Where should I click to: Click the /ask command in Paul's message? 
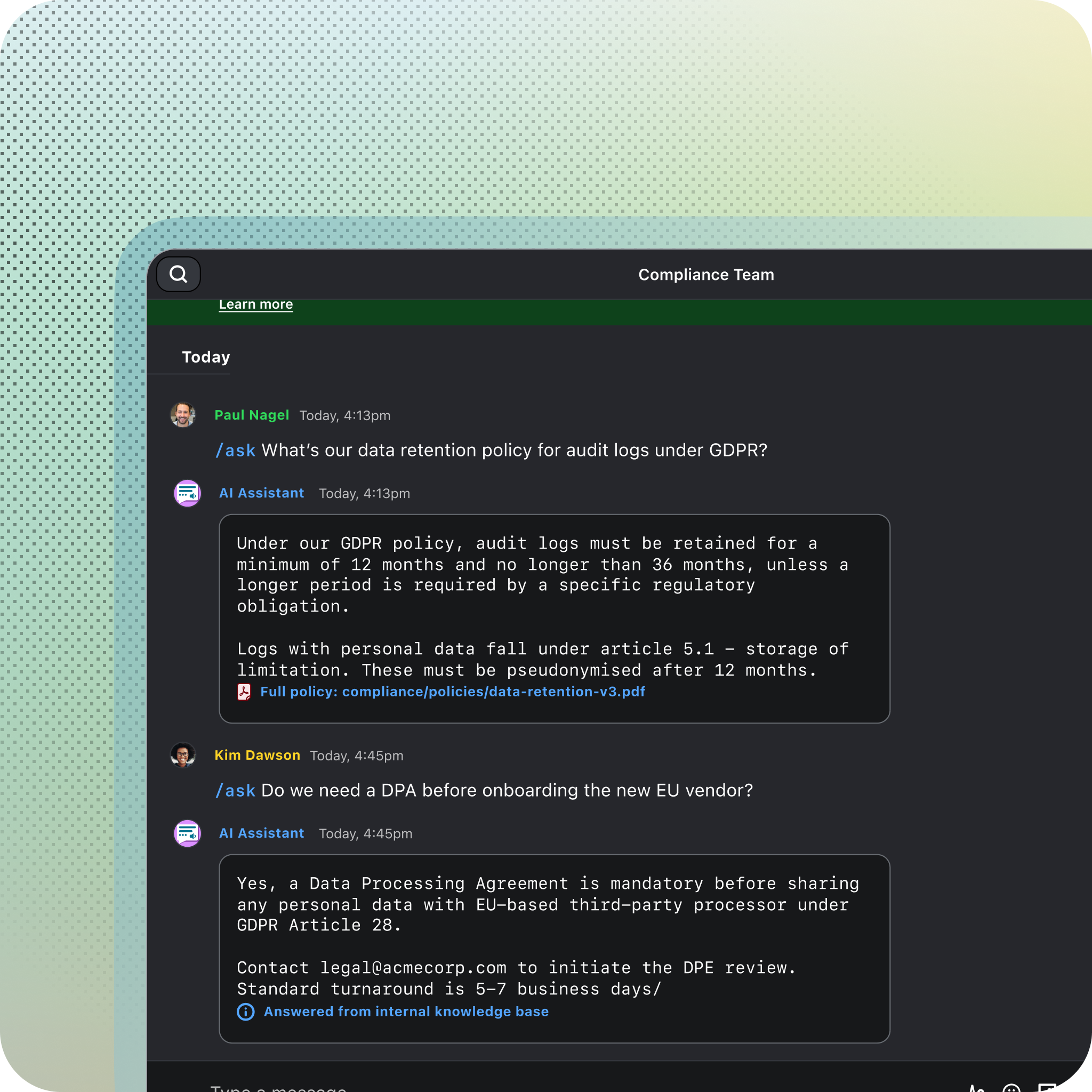click(236, 451)
